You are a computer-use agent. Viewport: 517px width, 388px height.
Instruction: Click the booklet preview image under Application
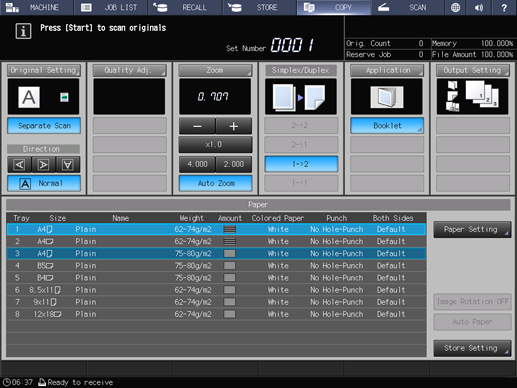point(387,97)
